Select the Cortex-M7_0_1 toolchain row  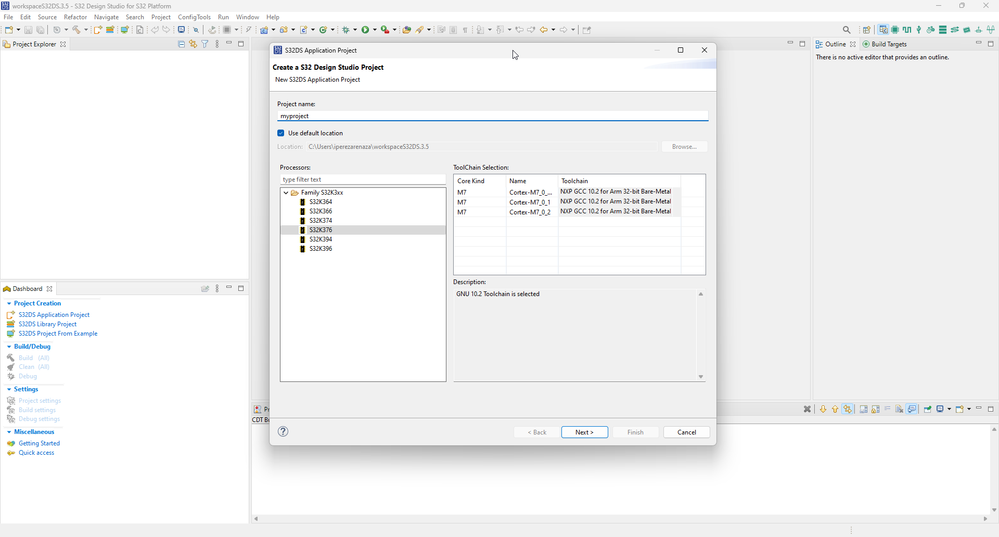(x=567, y=201)
